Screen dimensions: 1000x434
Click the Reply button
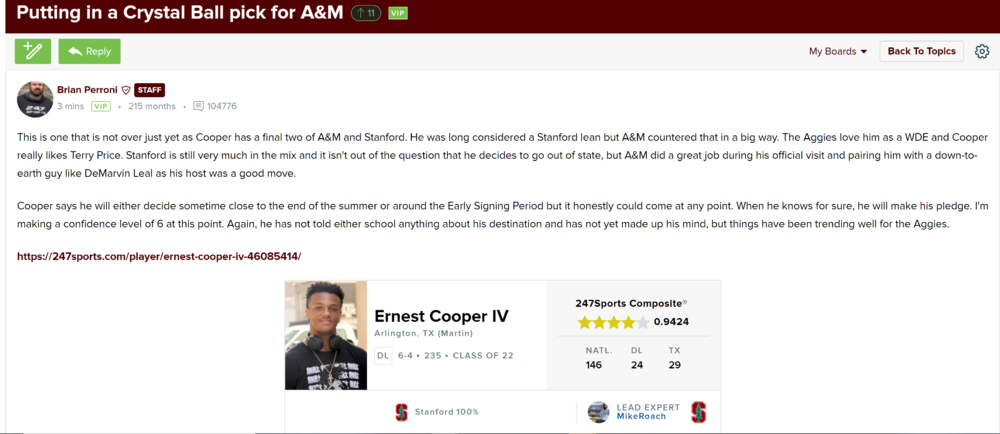click(89, 51)
